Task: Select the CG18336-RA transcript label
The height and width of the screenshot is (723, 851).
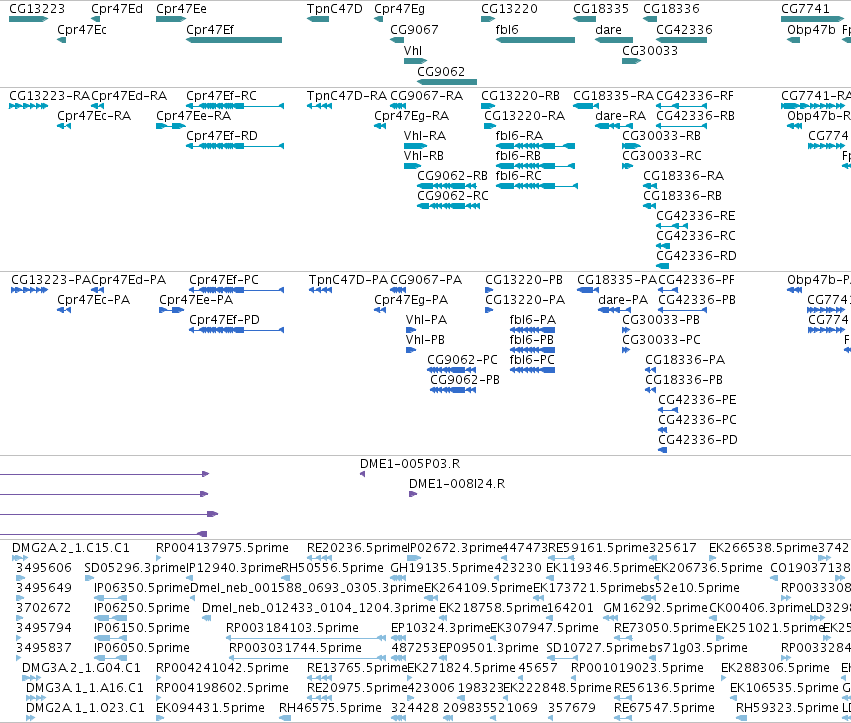Action: point(684,176)
